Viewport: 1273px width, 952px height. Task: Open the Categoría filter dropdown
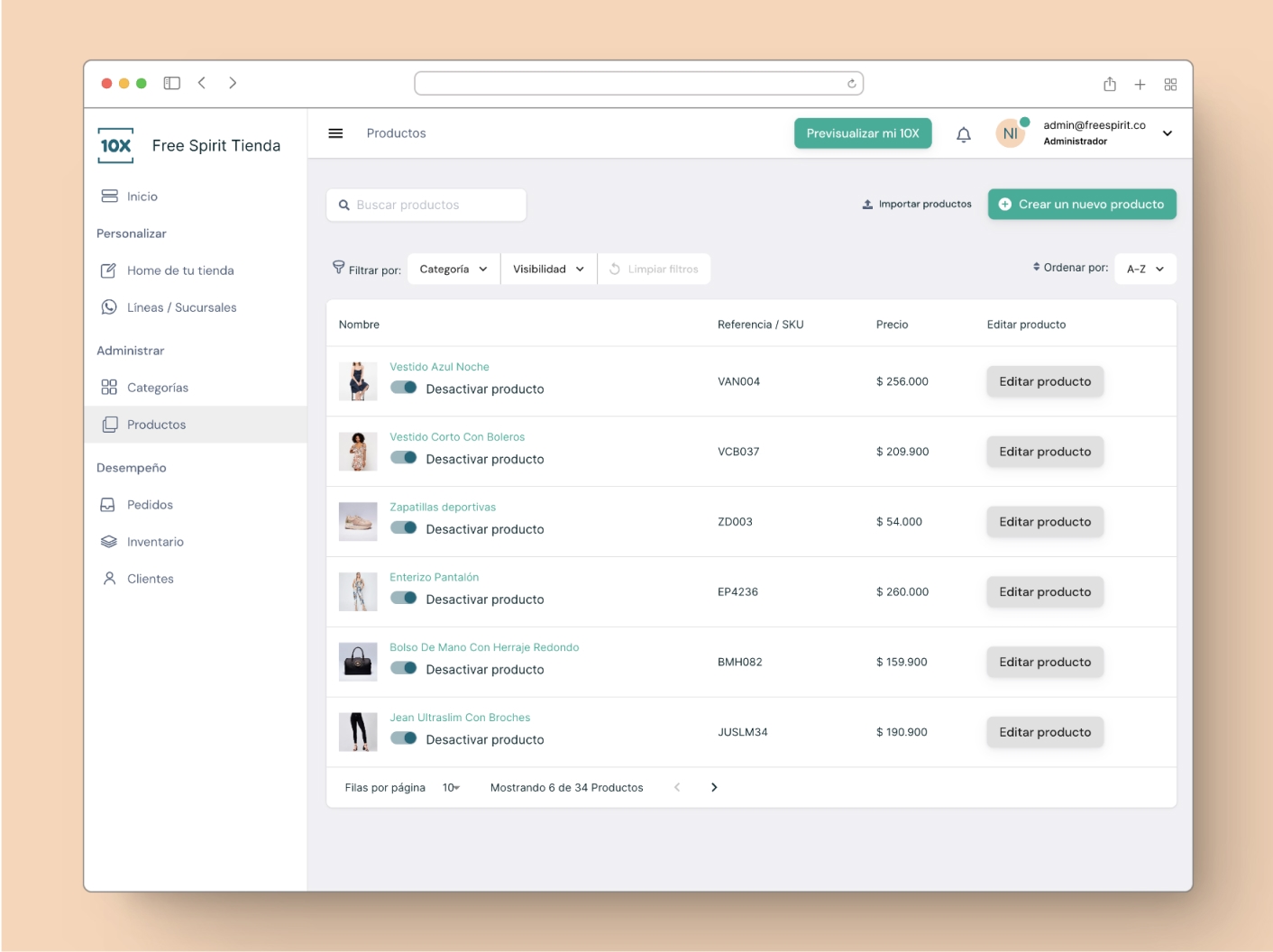coord(453,268)
